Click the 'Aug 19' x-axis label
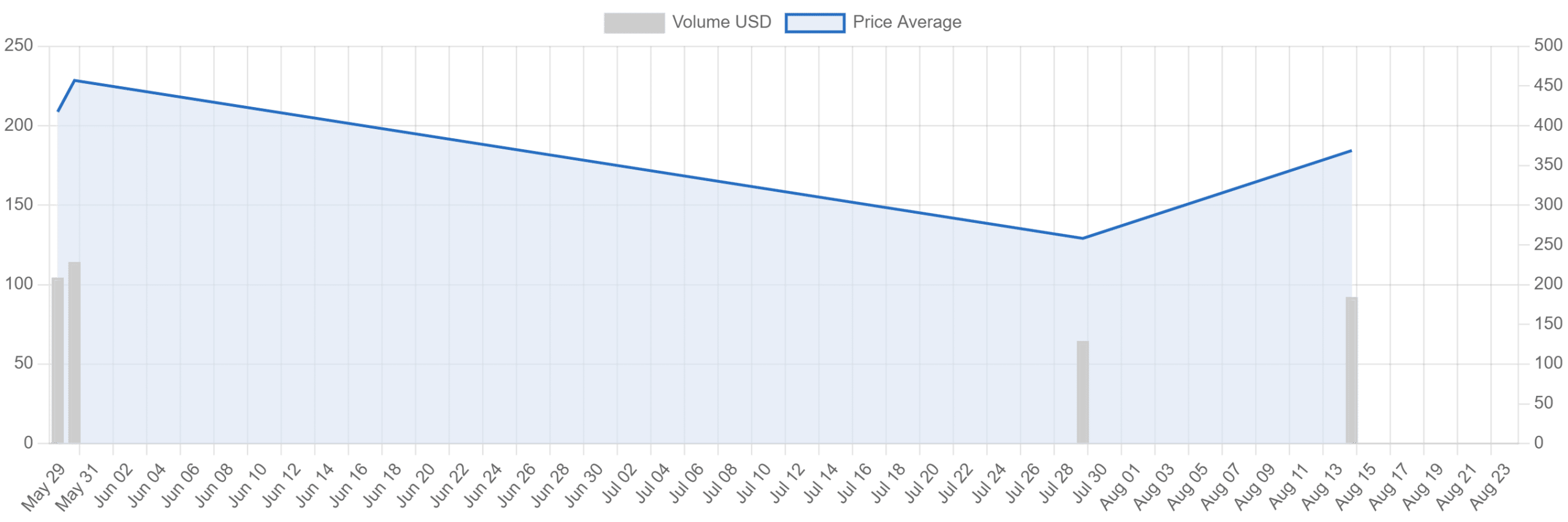Viewport: 1568px width, 522px height. (x=1423, y=487)
